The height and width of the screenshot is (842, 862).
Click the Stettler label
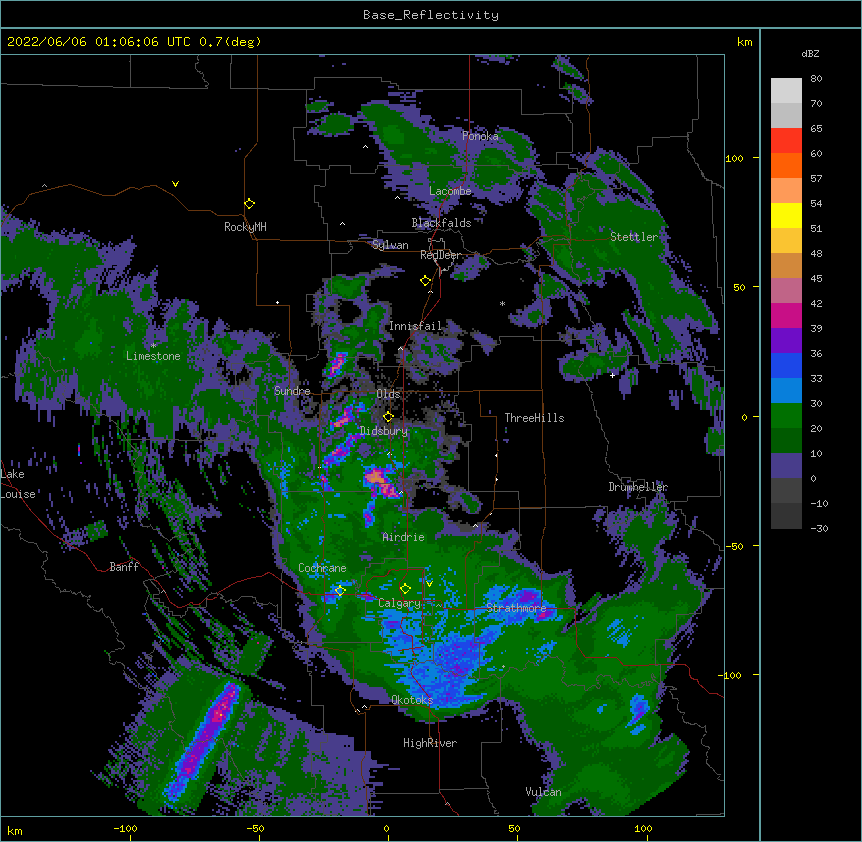coord(634,237)
